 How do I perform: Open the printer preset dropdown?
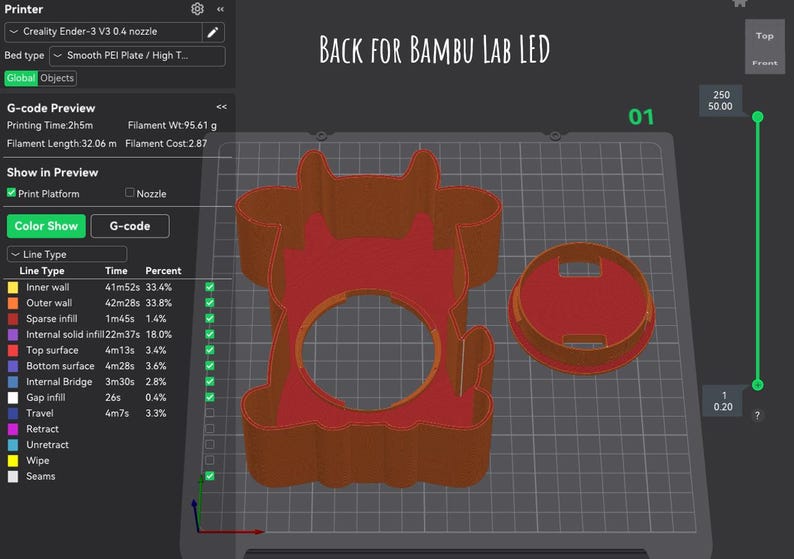coord(103,32)
